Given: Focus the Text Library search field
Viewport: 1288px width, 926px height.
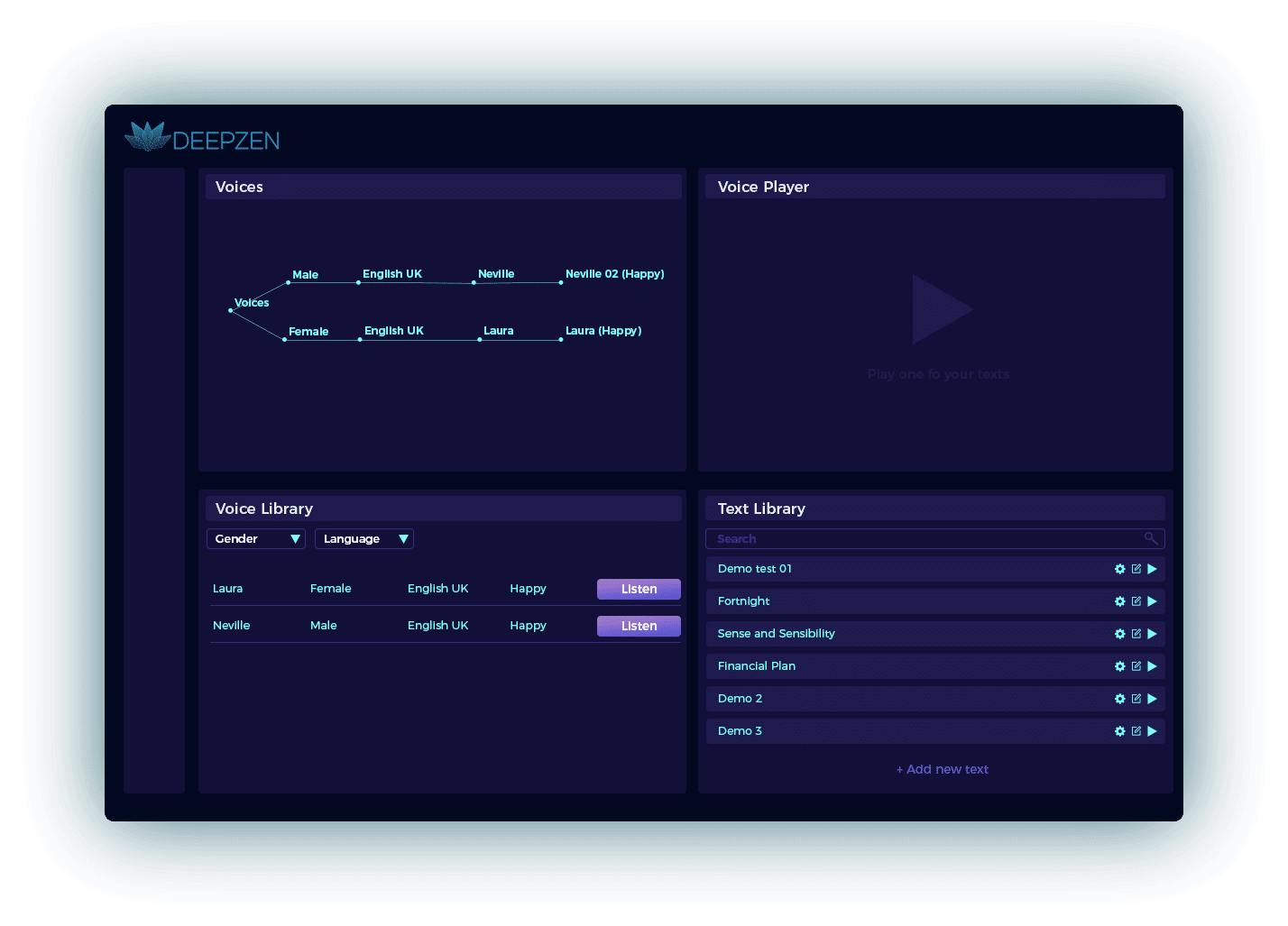Looking at the screenshot, I should [935, 538].
